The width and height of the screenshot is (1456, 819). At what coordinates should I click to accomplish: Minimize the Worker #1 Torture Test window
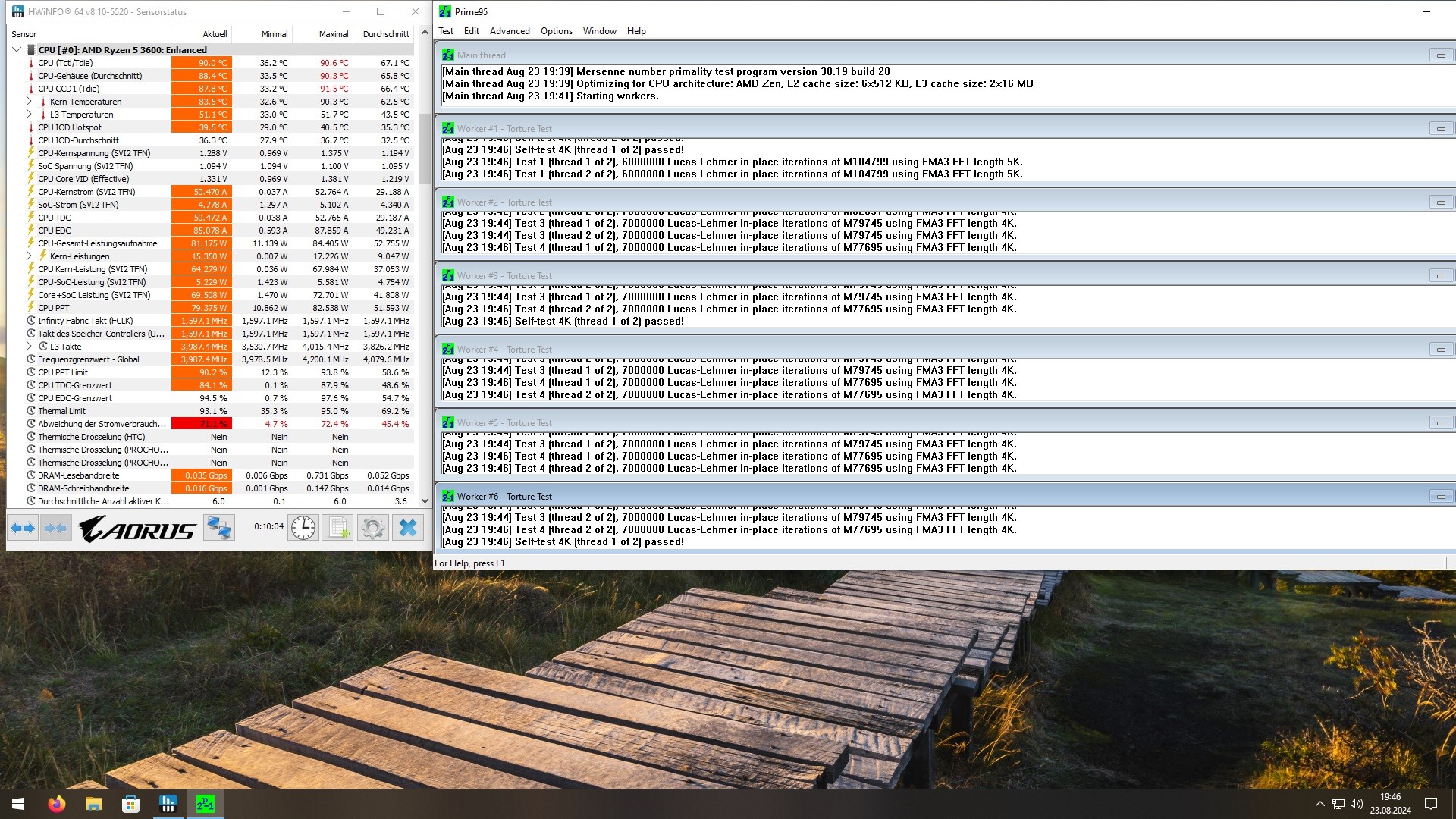1440,129
